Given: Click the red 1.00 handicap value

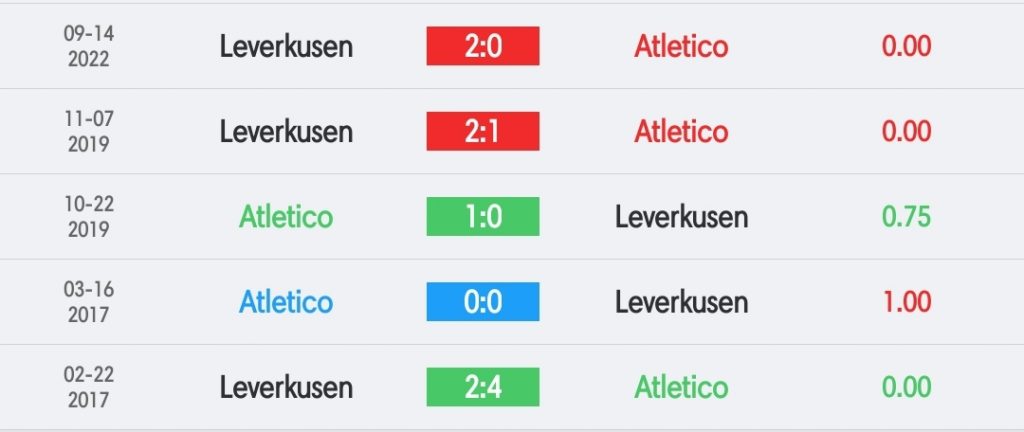Looking at the screenshot, I should pos(906,302).
